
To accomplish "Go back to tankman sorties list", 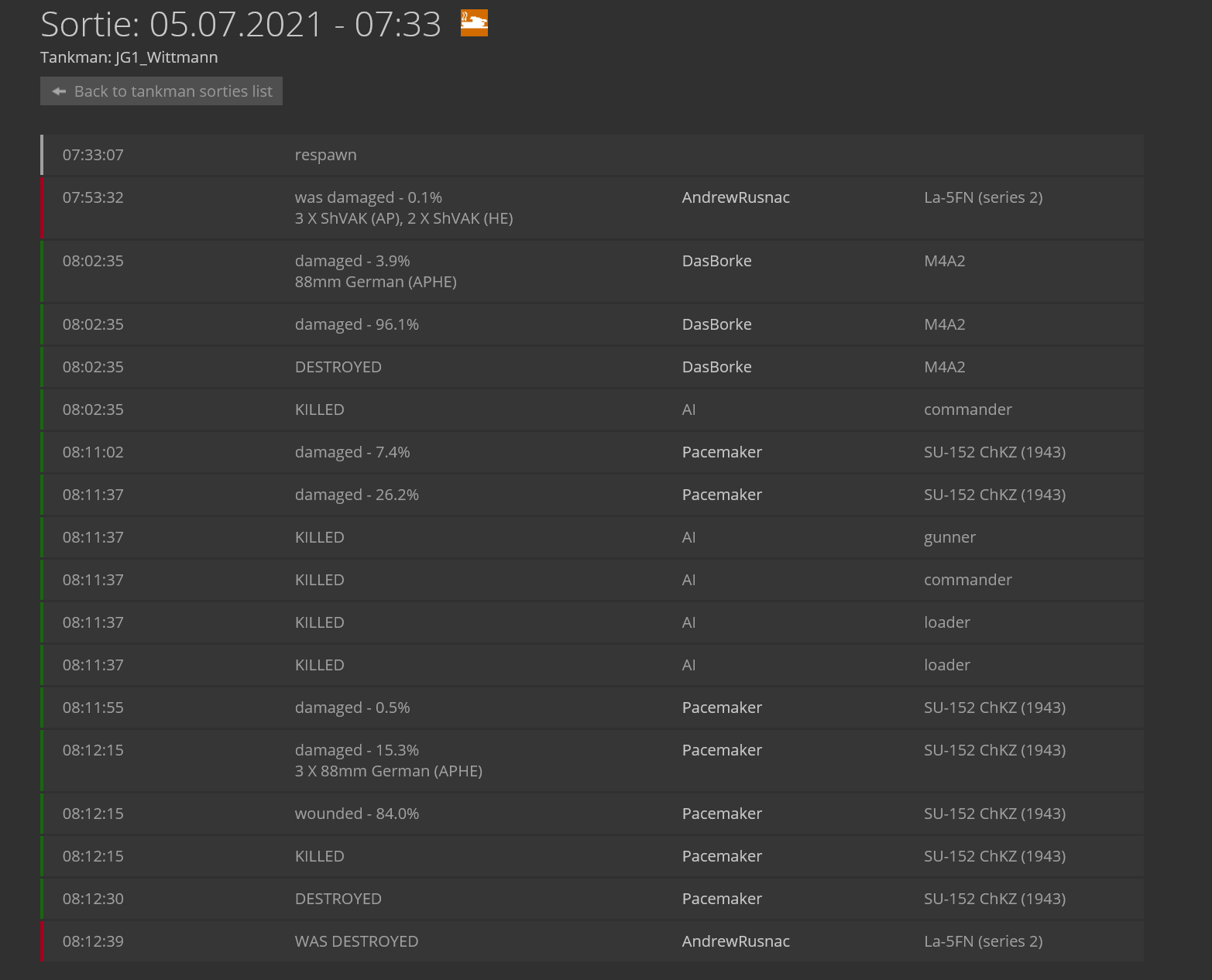I will (161, 91).
